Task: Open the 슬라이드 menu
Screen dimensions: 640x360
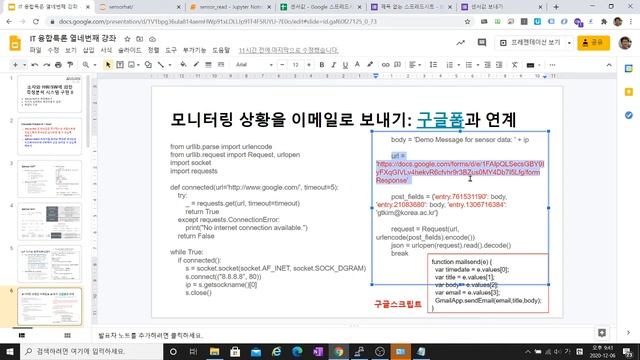Action: point(129,50)
